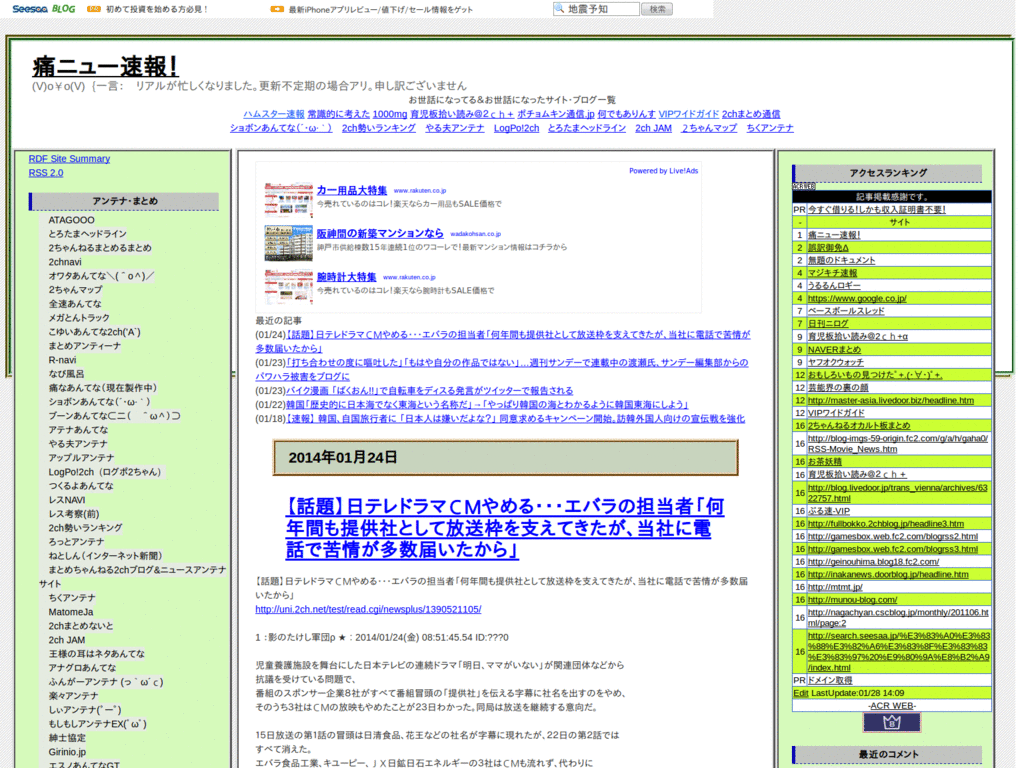
Task: Click the Powered by Live!Ads link
Action: (x=663, y=171)
